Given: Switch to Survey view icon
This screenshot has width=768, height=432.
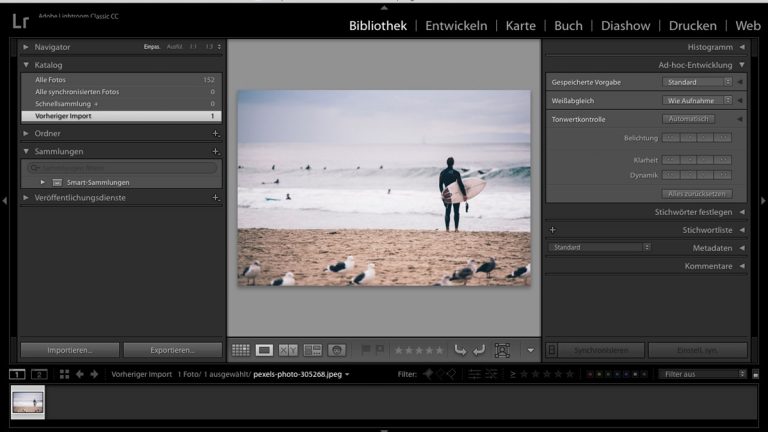Looking at the screenshot, I should pyautogui.click(x=312, y=350).
